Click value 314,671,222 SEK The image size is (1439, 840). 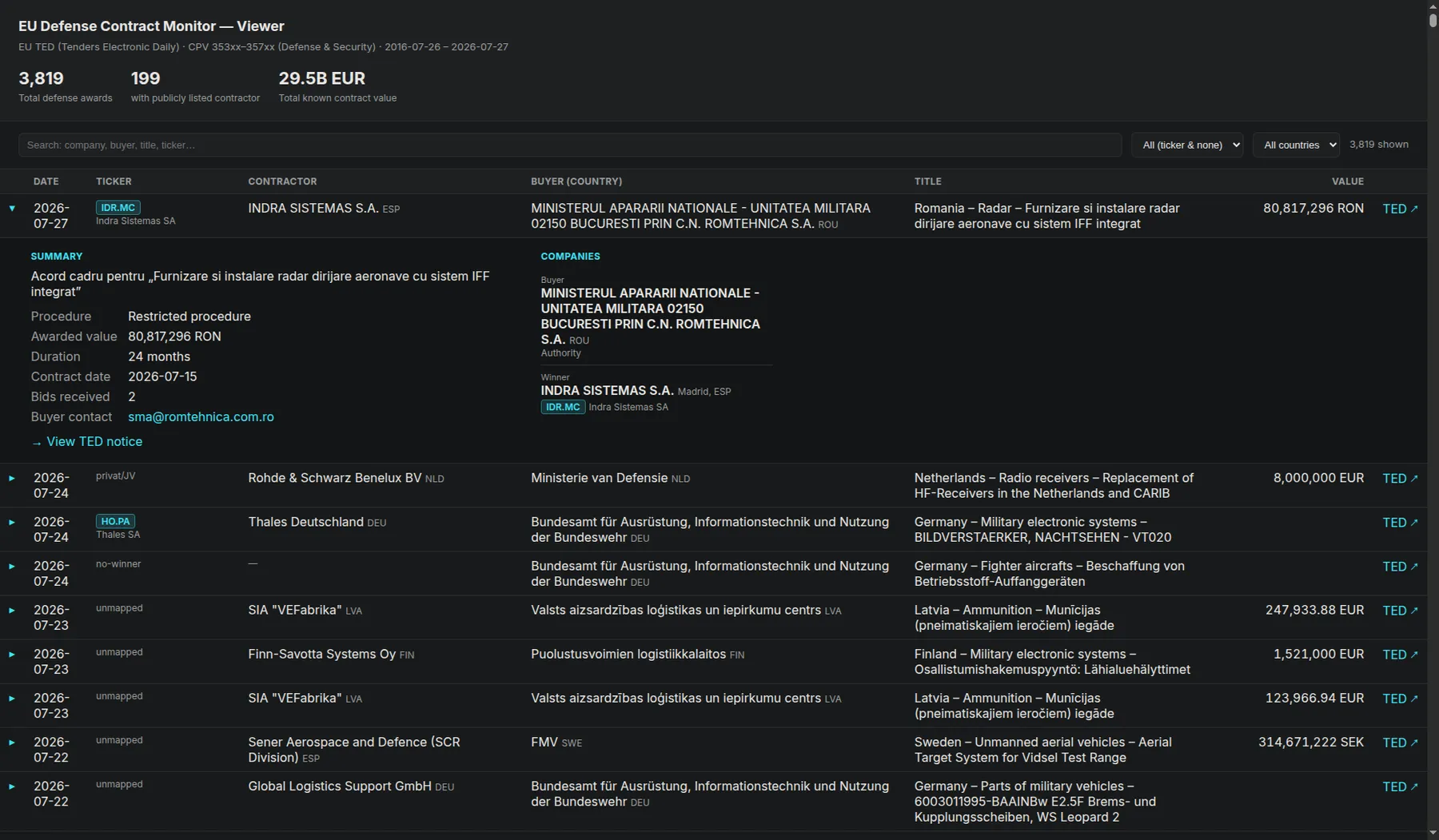pos(1311,742)
